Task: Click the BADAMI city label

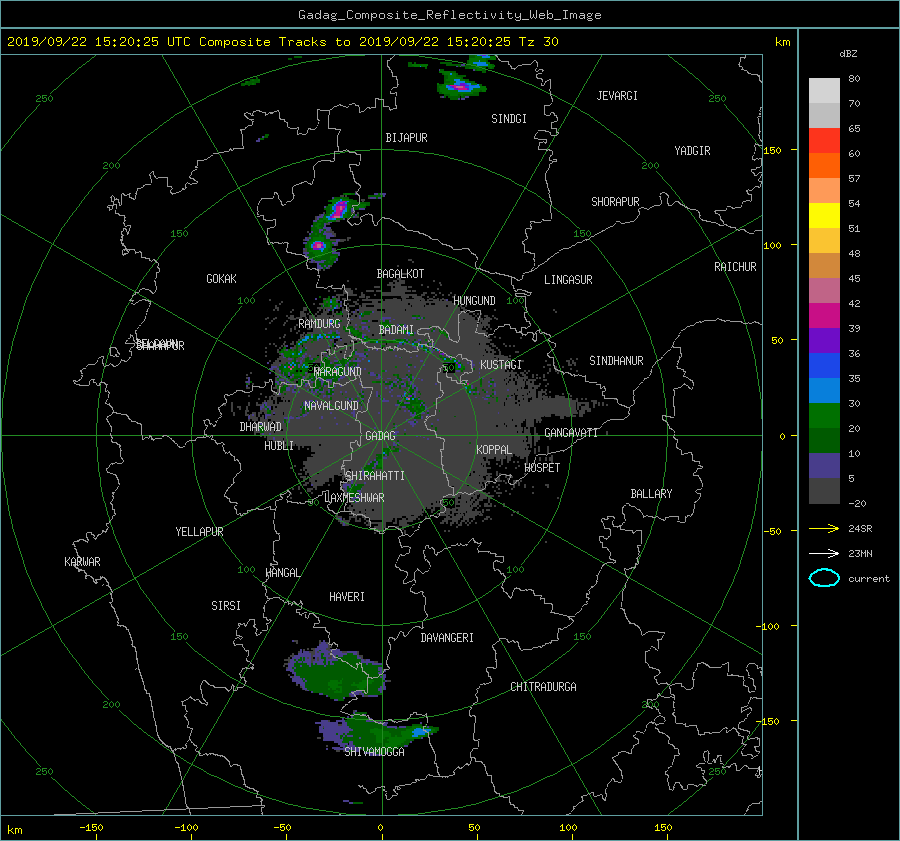Action: 396,330
